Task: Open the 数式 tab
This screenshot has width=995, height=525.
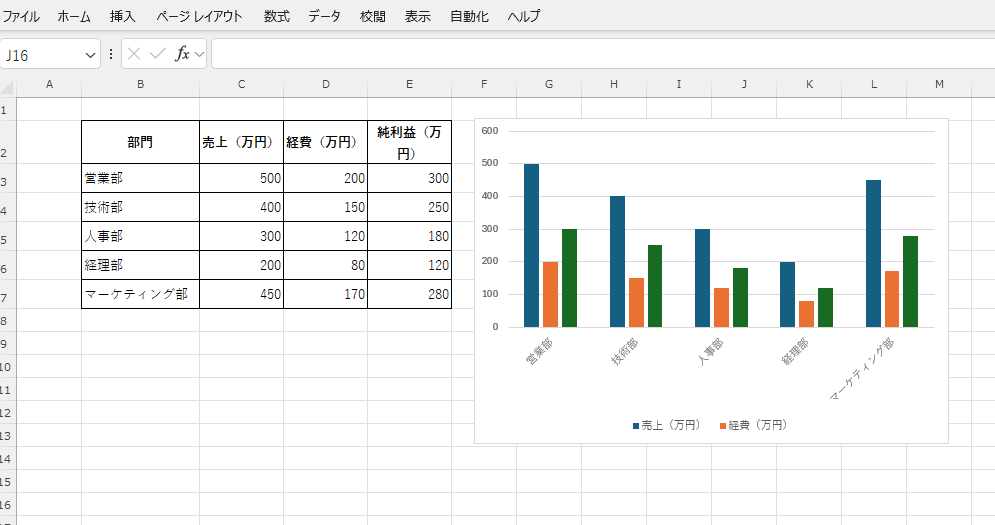Action: 277,17
